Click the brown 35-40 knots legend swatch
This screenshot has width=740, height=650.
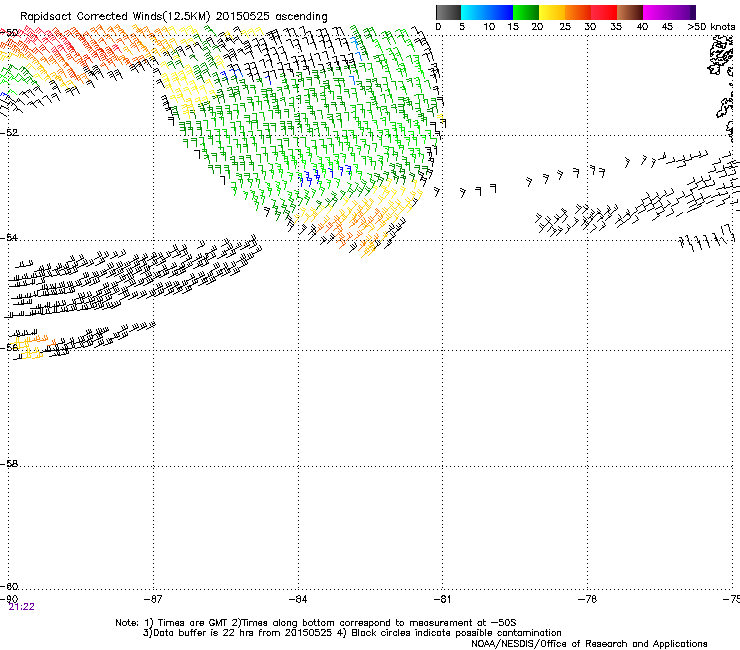(x=630, y=12)
